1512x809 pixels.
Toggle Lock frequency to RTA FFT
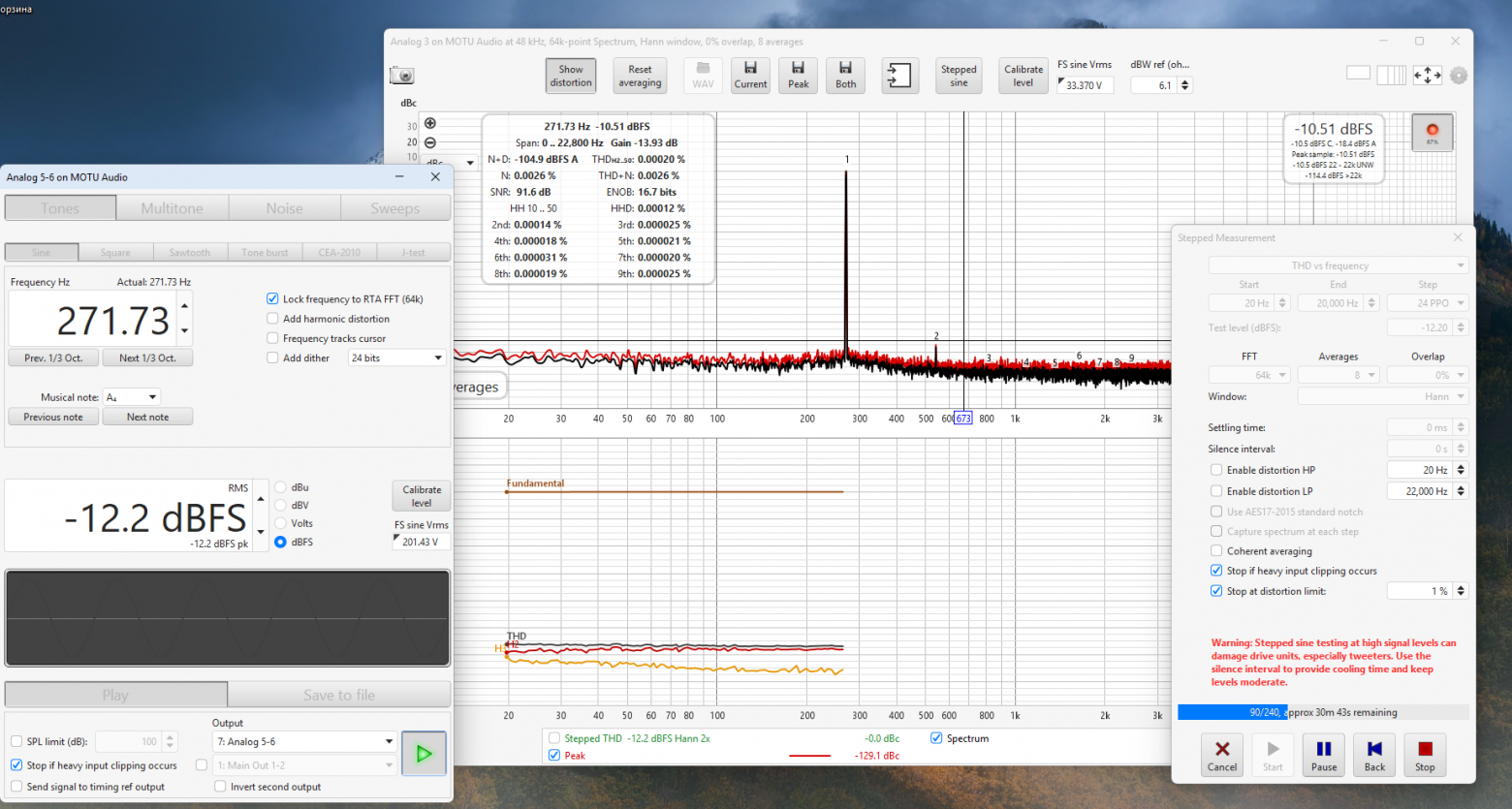272,299
